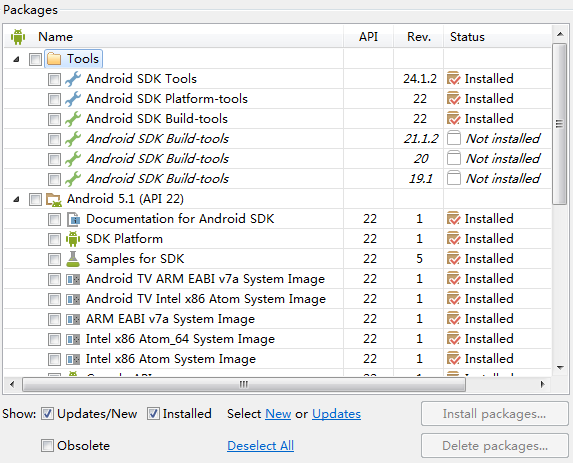The image size is (573, 463).
Task: Check the Samples for SDK checkbox
Action: (x=54, y=259)
